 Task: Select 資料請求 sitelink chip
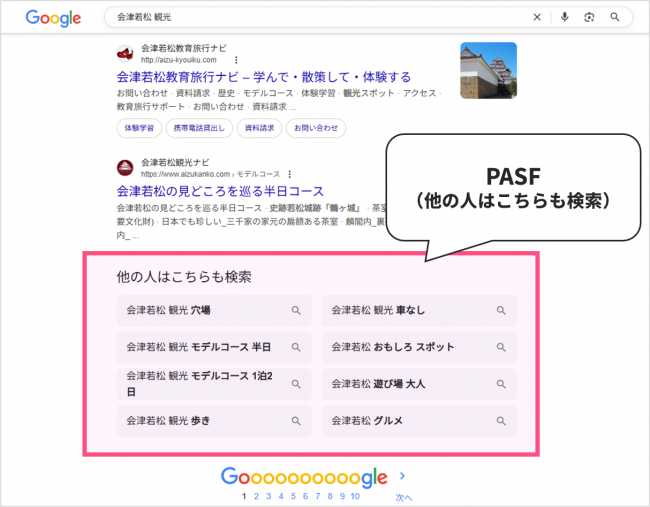coord(260,128)
